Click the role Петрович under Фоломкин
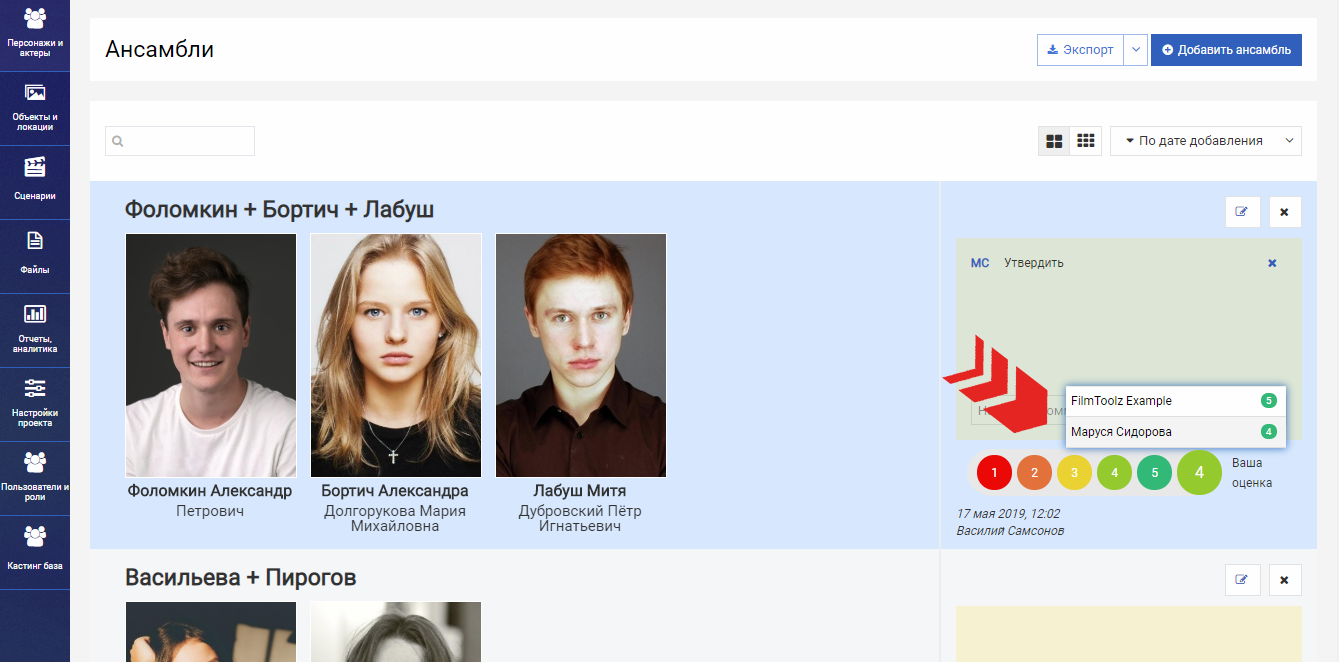 (x=210, y=511)
